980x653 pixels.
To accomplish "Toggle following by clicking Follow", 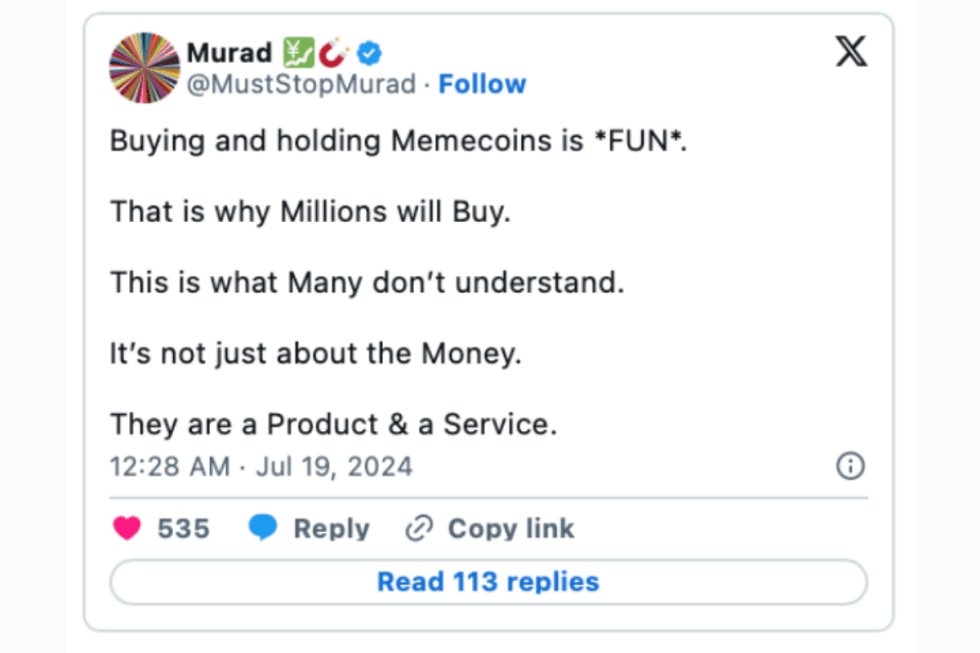I will click(483, 84).
